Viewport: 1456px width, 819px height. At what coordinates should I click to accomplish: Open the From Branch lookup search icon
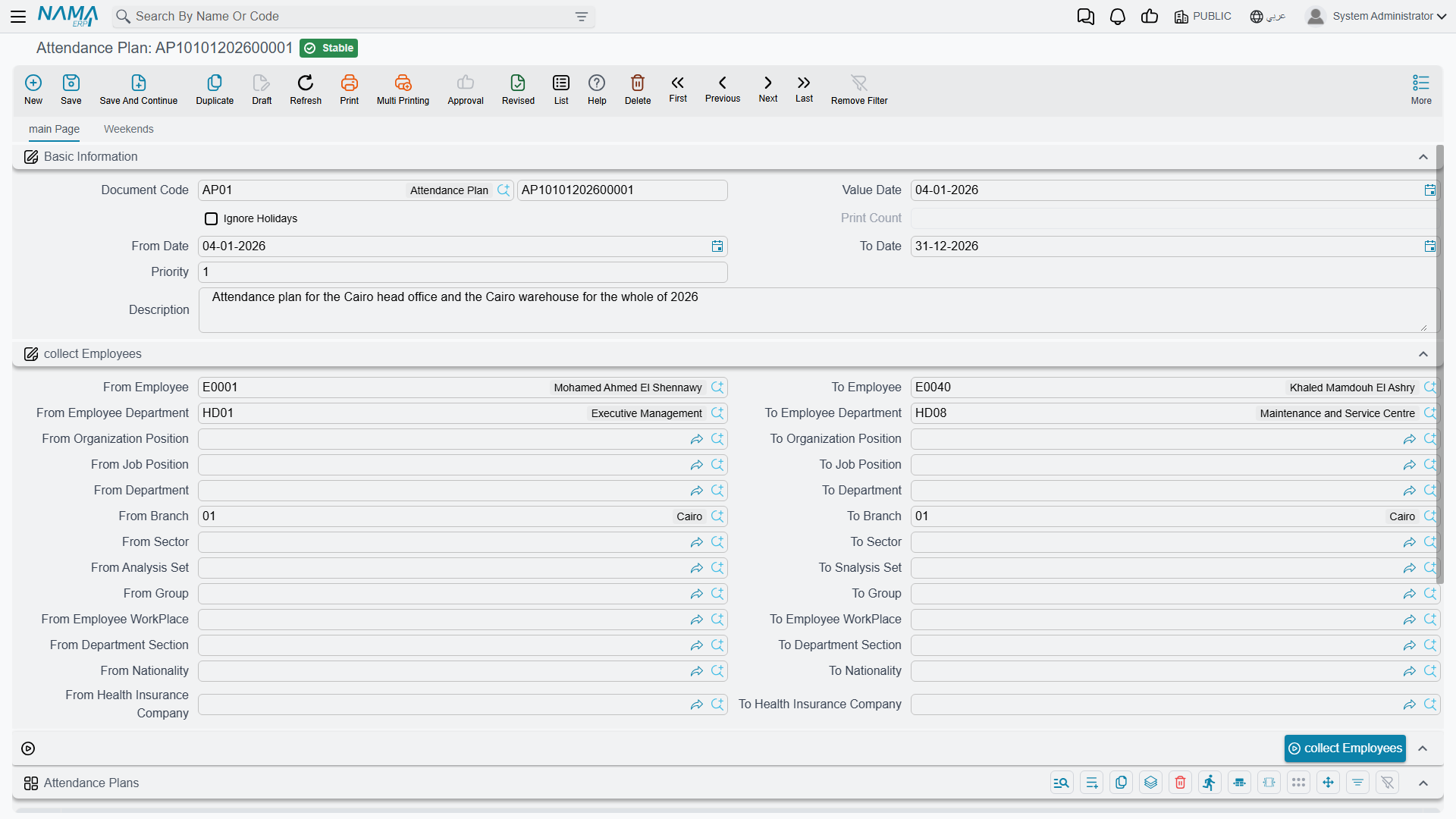[717, 516]
